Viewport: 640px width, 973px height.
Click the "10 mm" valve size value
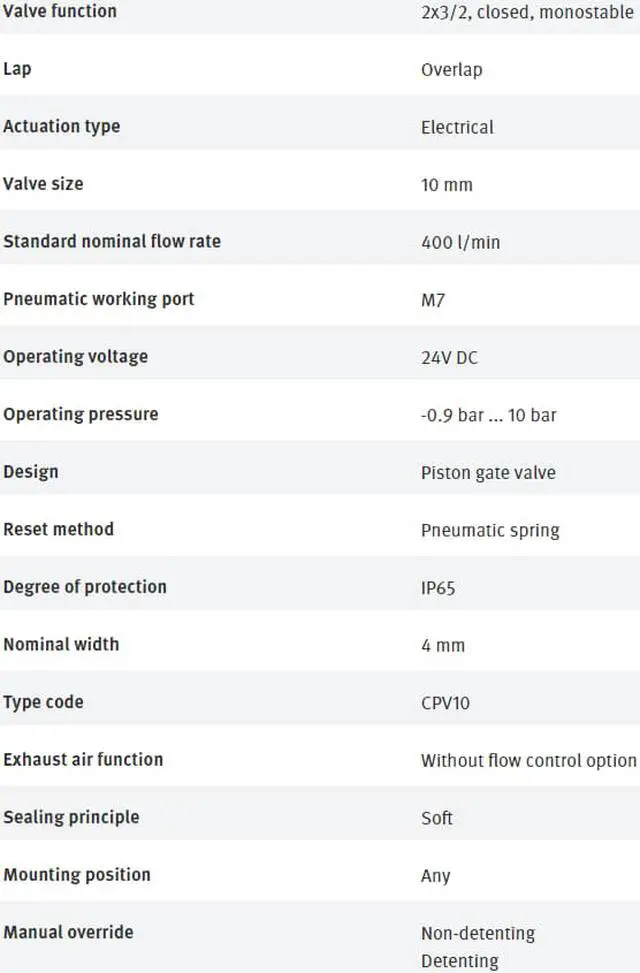[447, 185]
